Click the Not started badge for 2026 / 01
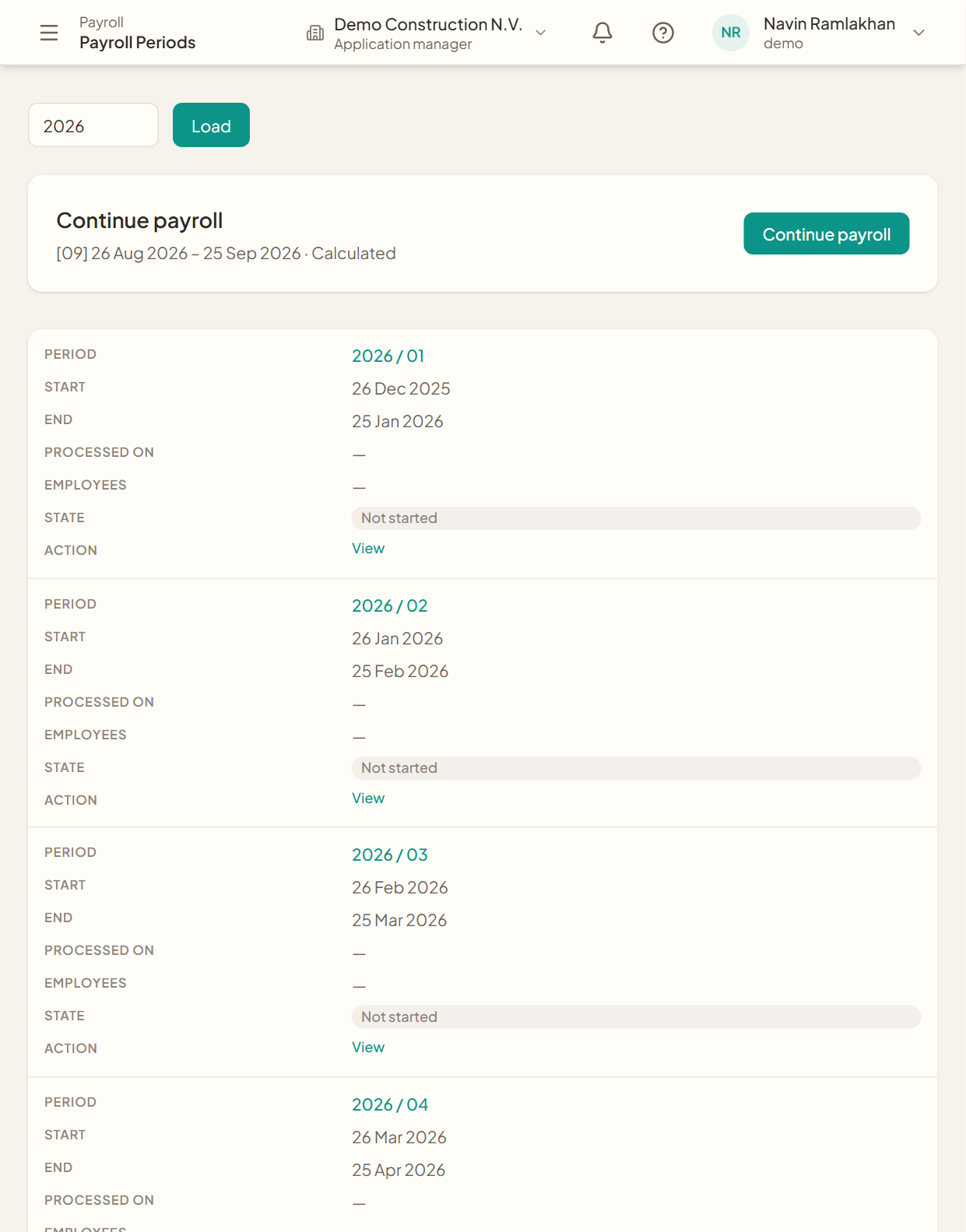The height and width of the screenshot is (1232, 966). pyautogui.click(x=636, y=518)
